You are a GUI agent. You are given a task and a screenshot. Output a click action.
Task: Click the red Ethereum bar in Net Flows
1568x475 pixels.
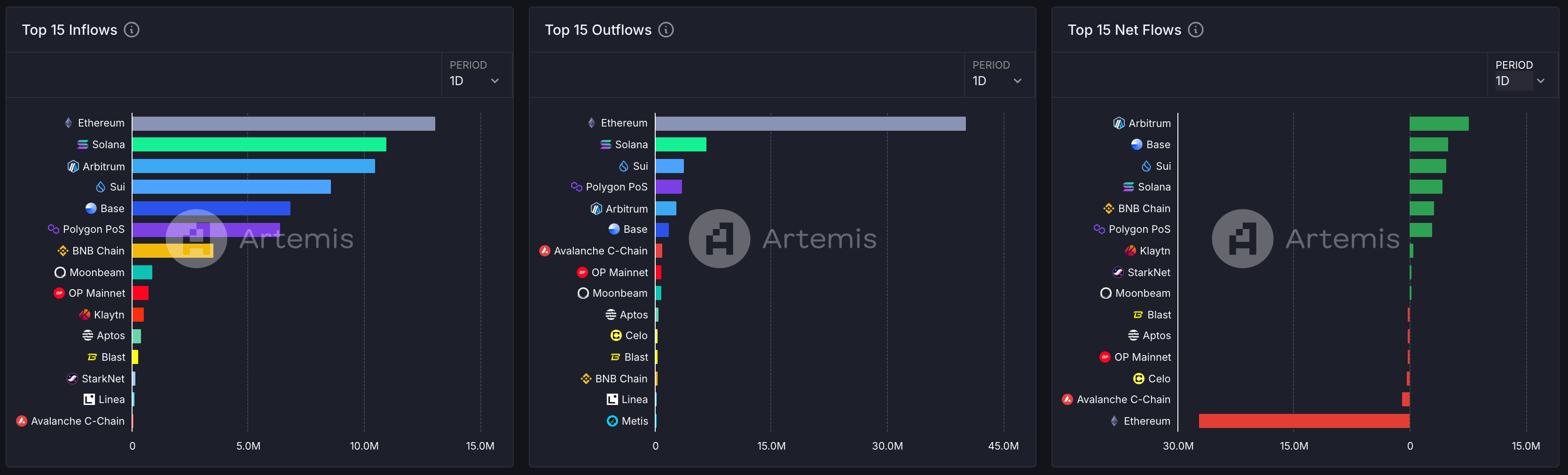point(1304,421)
